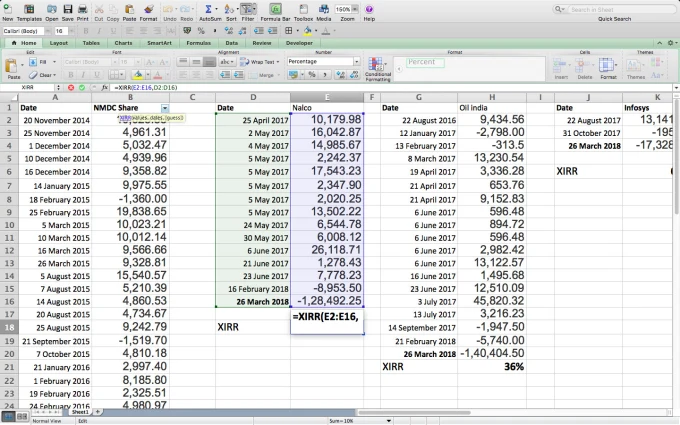Screen dimensions: 680x425
Task: Click the Sort icon
Action: pos(229,10)
